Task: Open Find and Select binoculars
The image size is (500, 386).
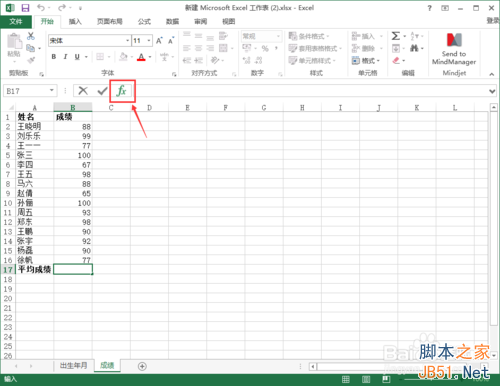Action: point(414,48)
